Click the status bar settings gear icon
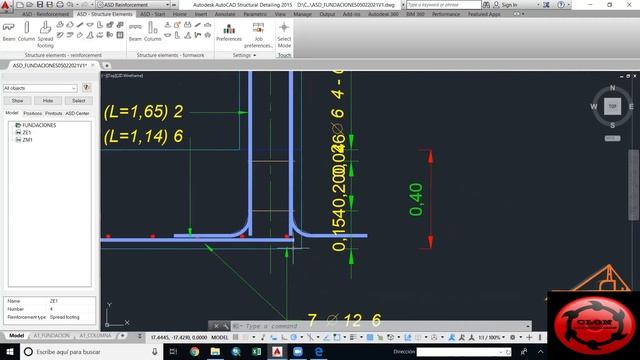The height and width of the screenshot is (360, 640). (513, 337)
